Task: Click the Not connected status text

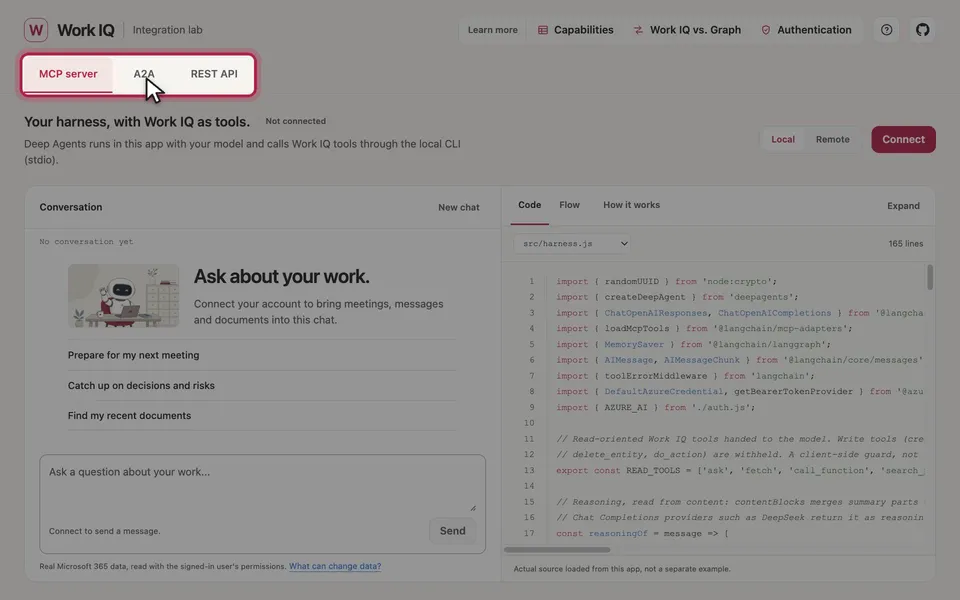Action: click(295, 121)
